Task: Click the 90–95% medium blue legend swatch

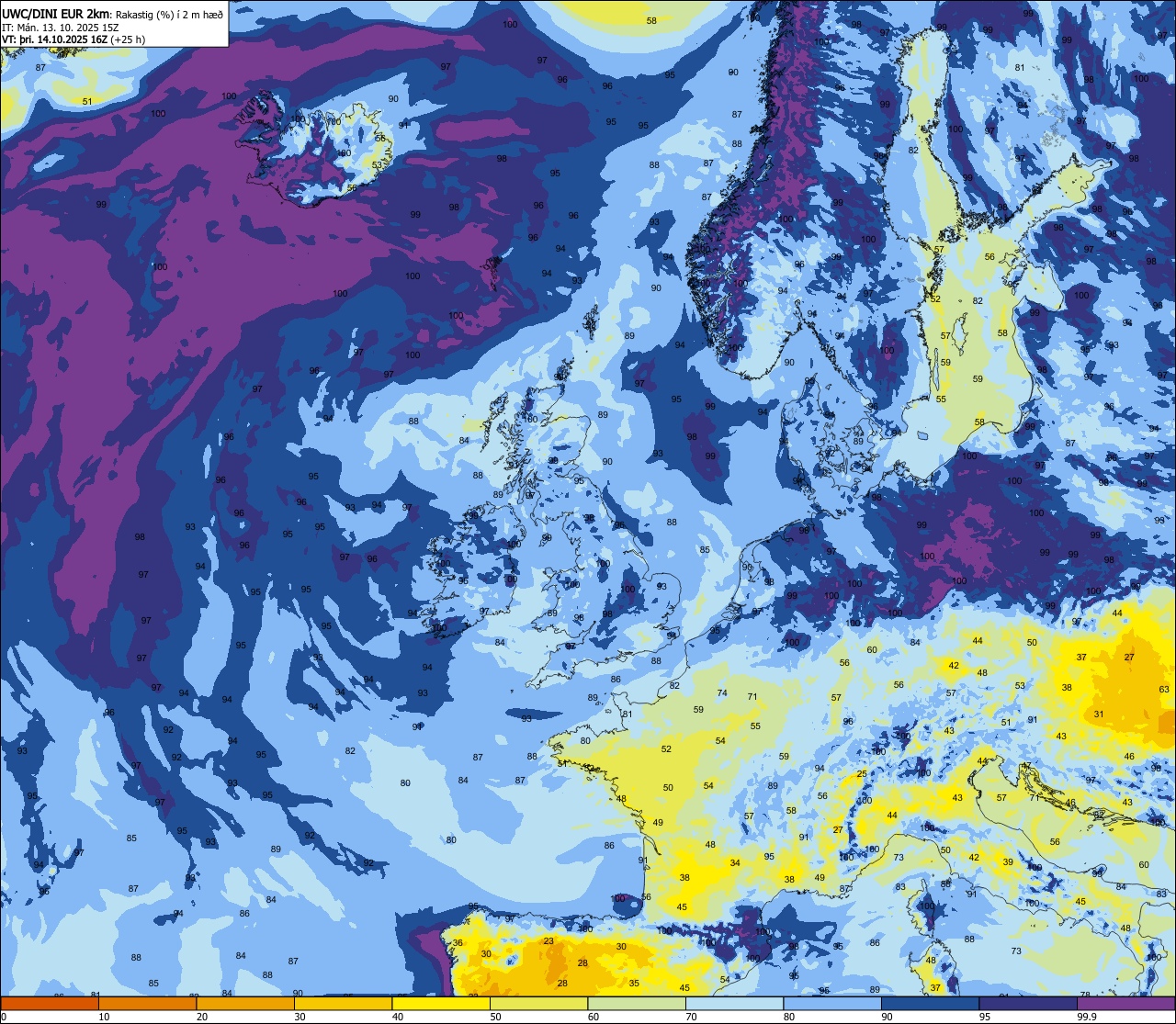Action: [x=930, y=1004]
